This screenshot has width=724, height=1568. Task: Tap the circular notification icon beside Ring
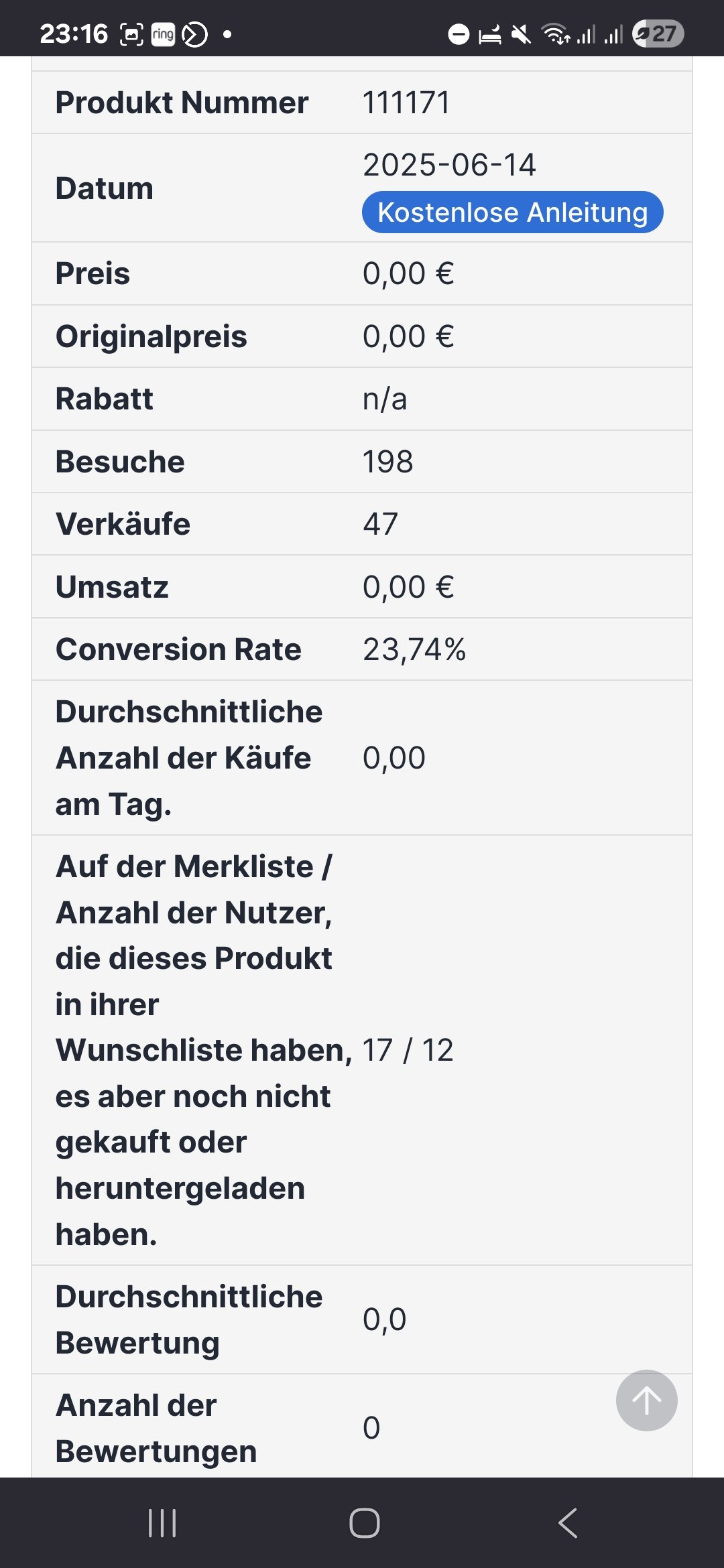[195, 34]
